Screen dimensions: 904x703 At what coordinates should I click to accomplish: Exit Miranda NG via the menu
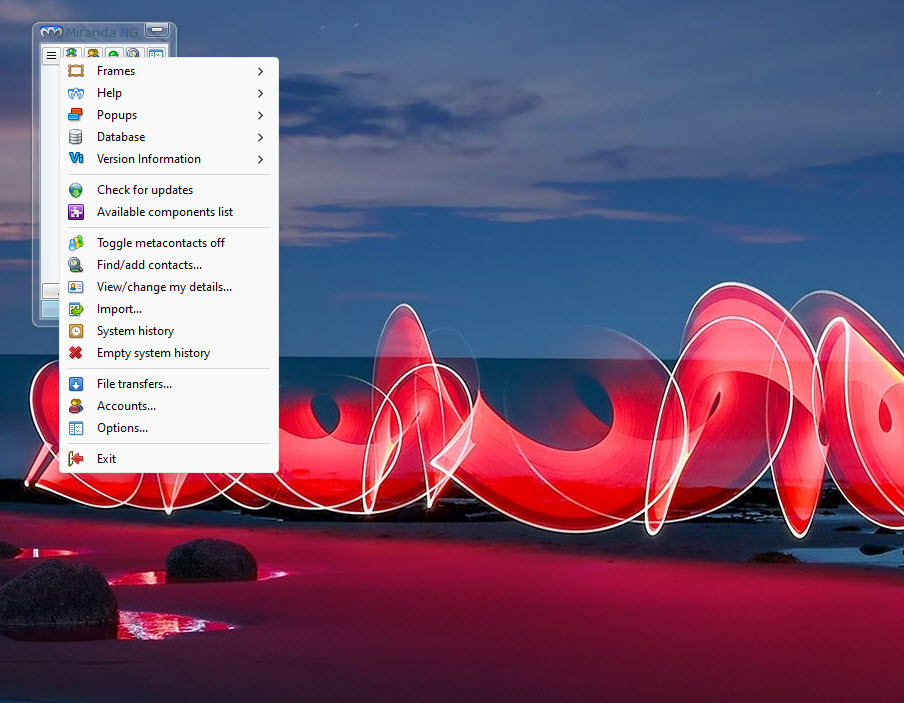pos(169,458)
